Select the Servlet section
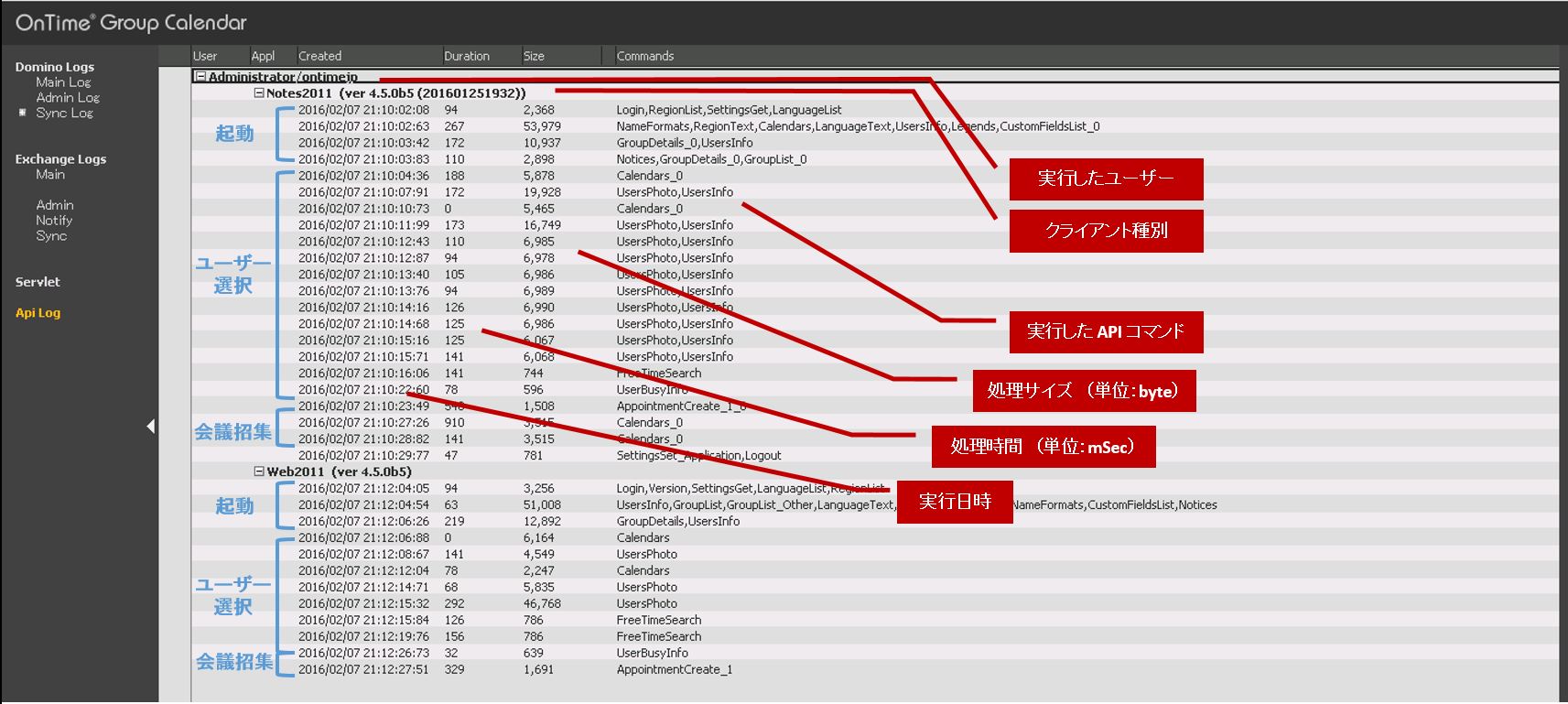The image size is (1568, 704). (38, 282)
